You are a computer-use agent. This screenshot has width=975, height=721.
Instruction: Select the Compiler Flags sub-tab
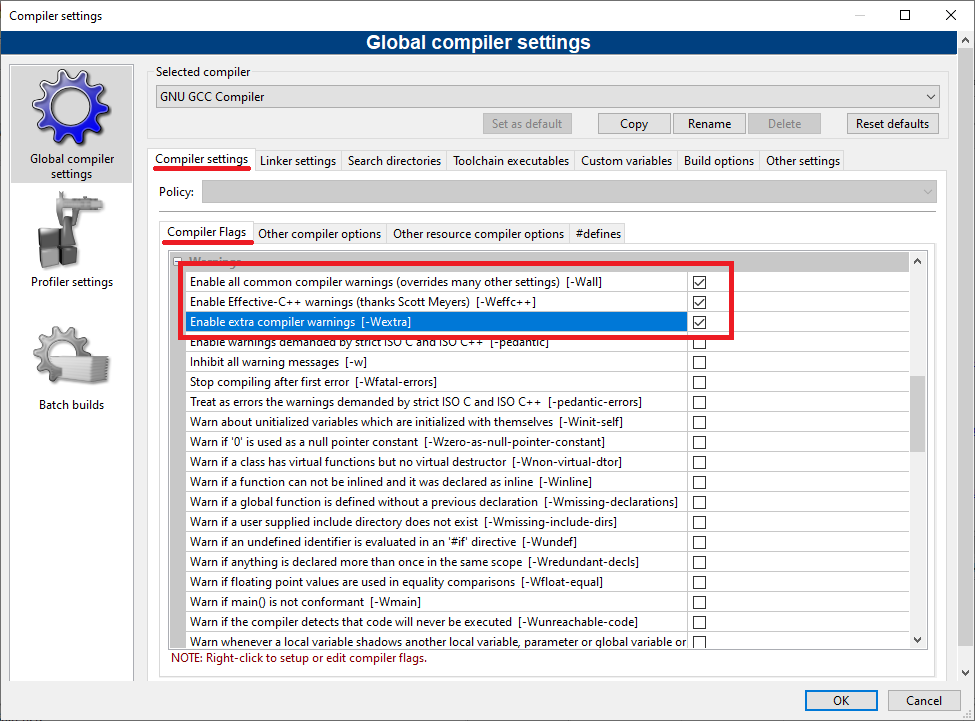click(206, 232)
